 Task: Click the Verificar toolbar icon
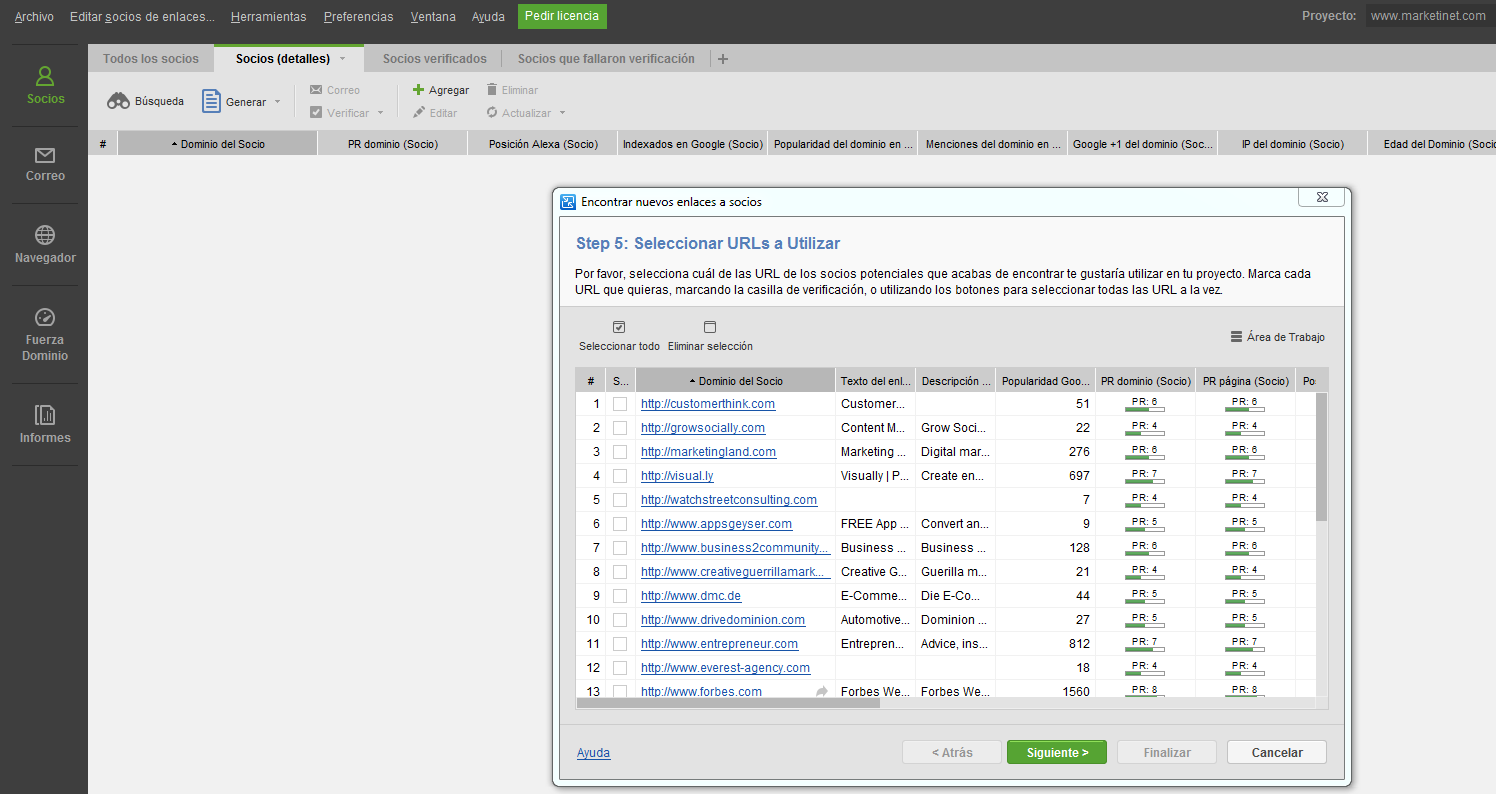316,113
